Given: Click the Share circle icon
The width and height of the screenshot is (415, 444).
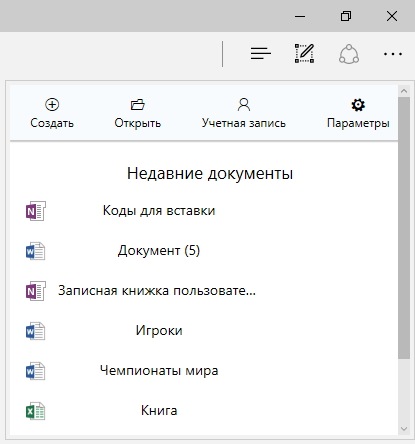Looking at the screenshot, I should [349, 54].
